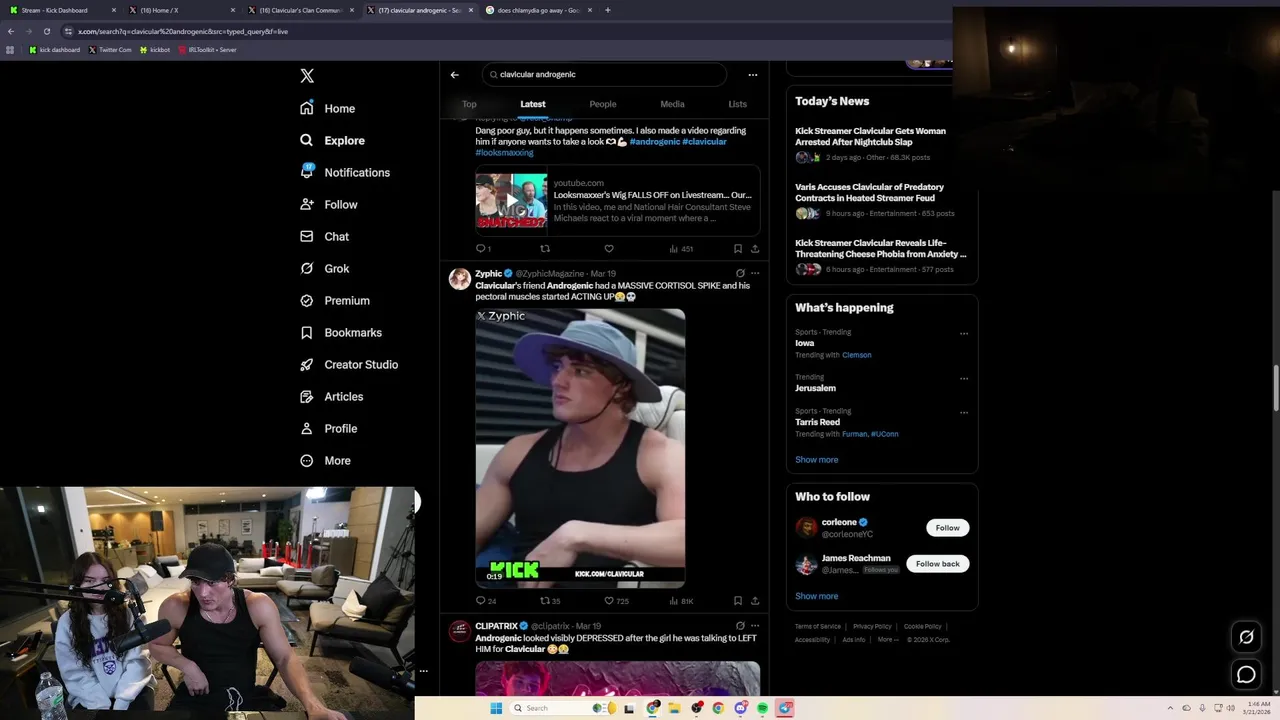This screenshot has width=1280, height=720.
Task: Open Windows Start menu
Action: tap(495, 708)
